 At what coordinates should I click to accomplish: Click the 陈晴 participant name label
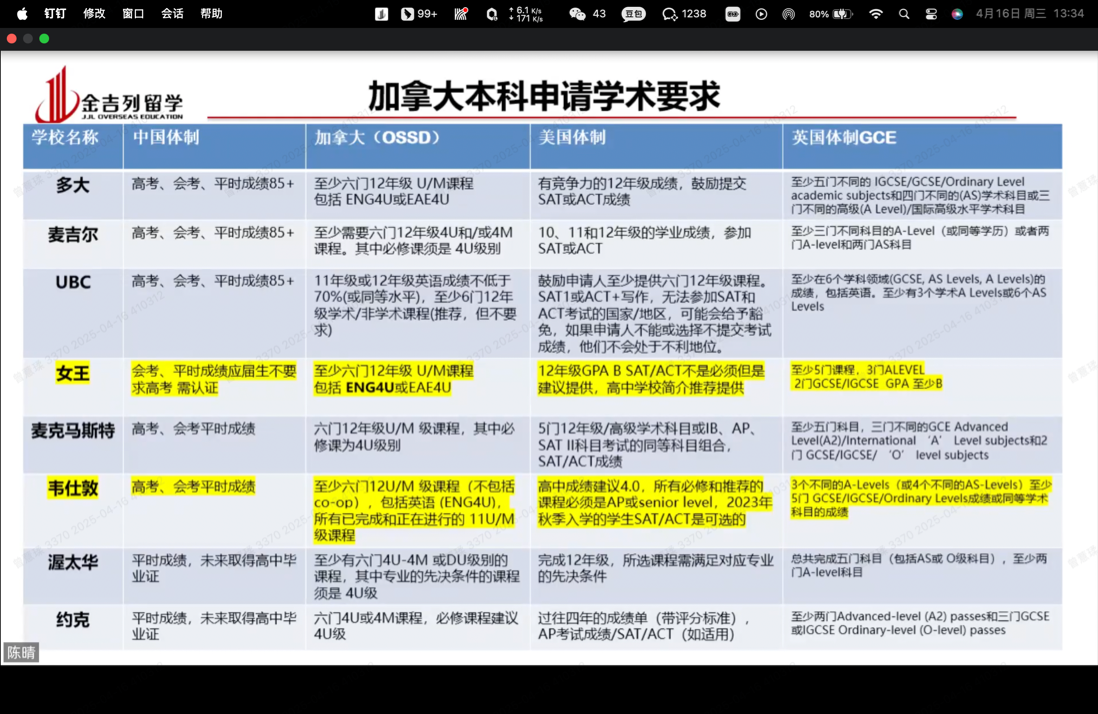(21, 652)
